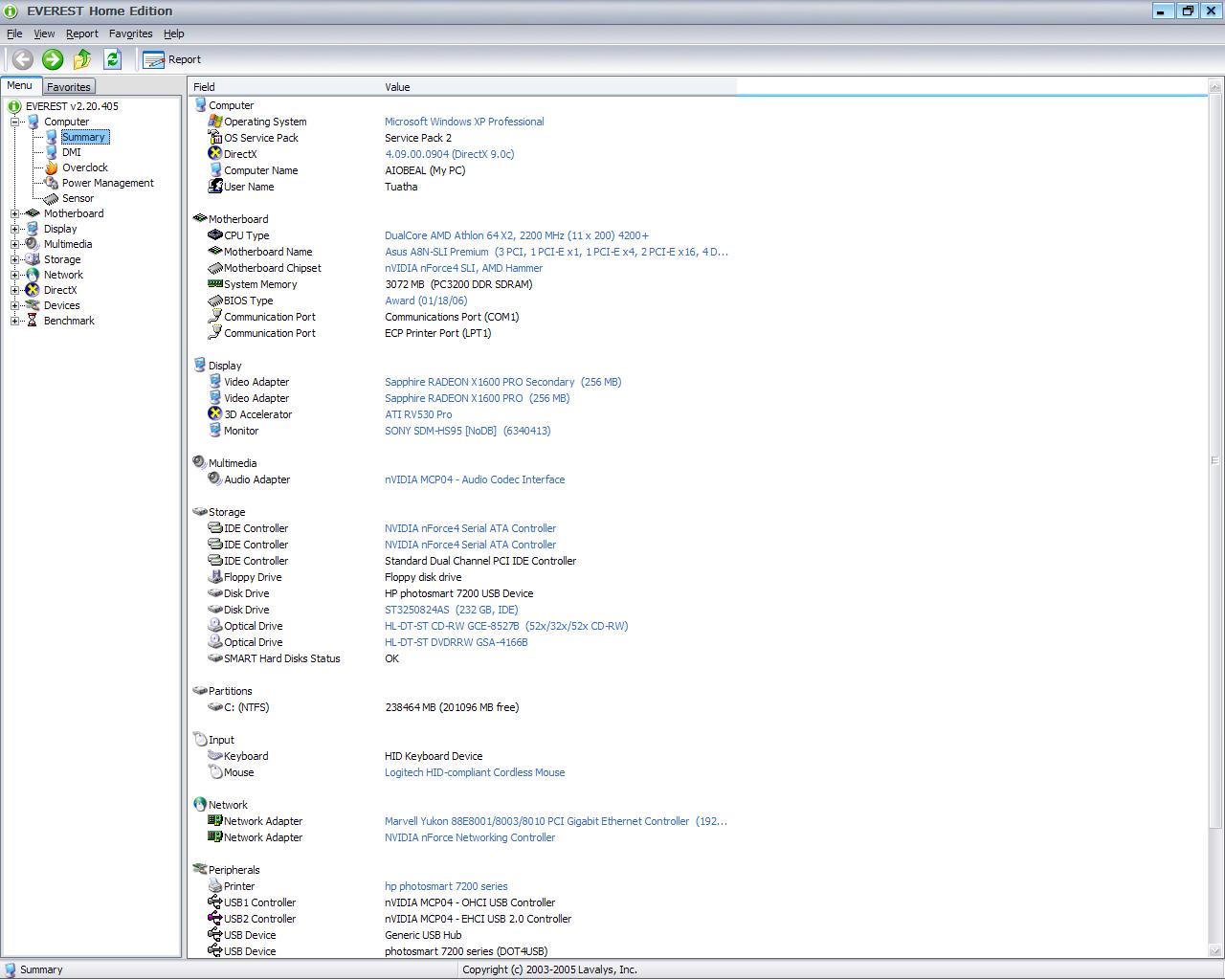Click the Network globe tree icon
This screenshot has height=980, width=1225.
(33, 275)
